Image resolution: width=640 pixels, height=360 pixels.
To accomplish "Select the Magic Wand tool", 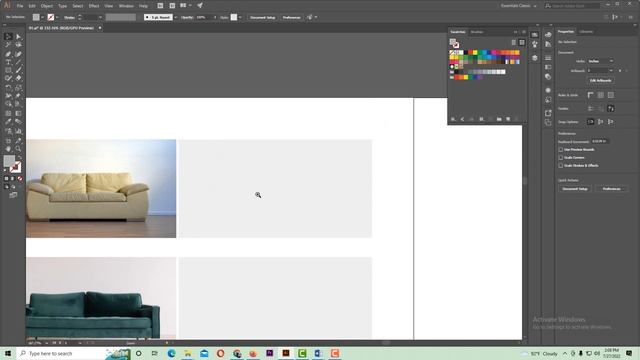I will pos(8,45).
